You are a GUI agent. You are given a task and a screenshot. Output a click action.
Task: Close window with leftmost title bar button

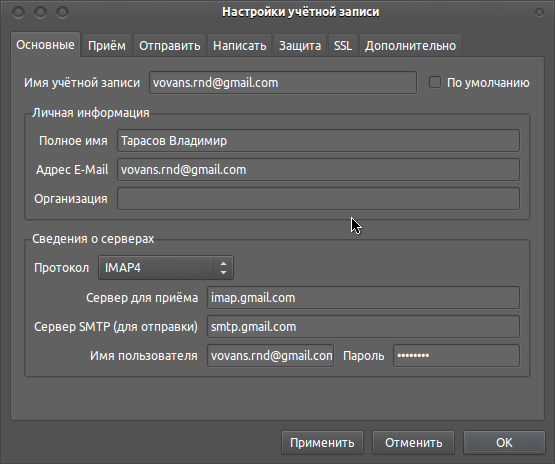coord(18,12)
